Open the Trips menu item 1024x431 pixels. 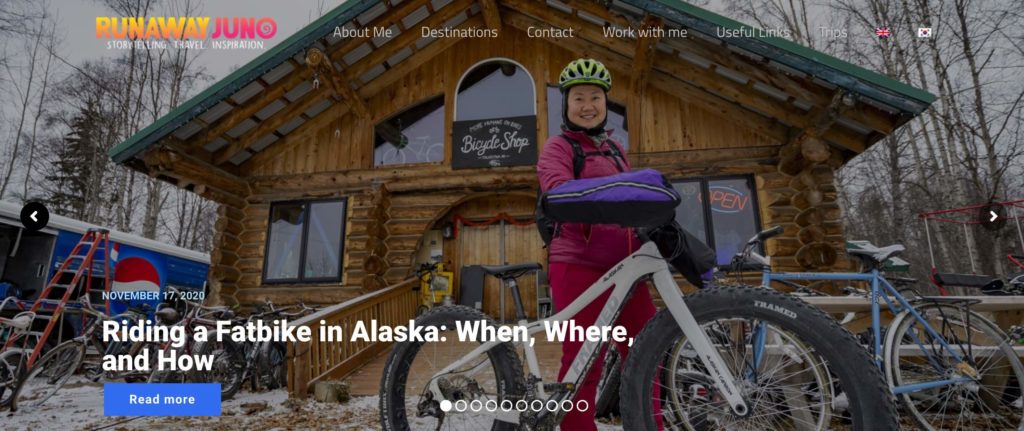(x=833, y=32)
